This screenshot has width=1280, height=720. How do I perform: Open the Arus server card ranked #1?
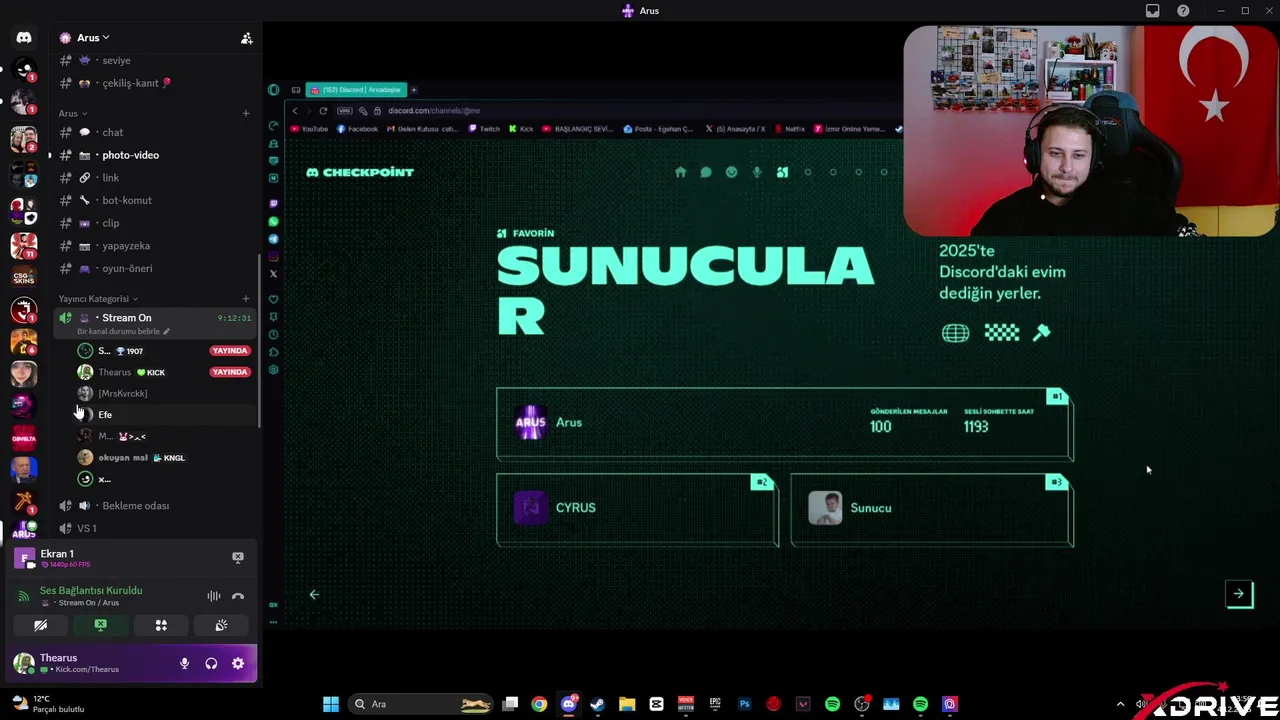[785, 424]
